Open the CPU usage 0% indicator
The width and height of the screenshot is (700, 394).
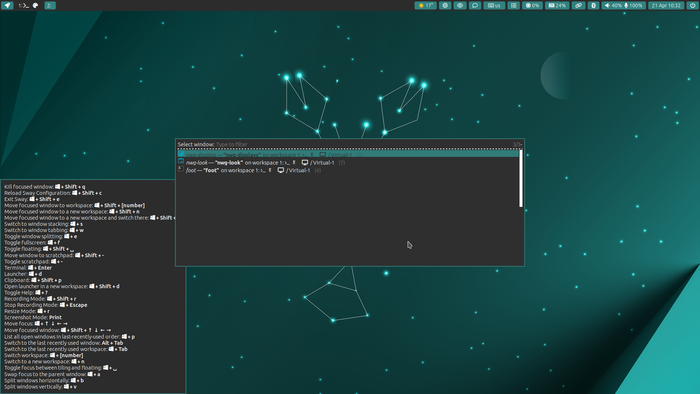tap(532, 5)
